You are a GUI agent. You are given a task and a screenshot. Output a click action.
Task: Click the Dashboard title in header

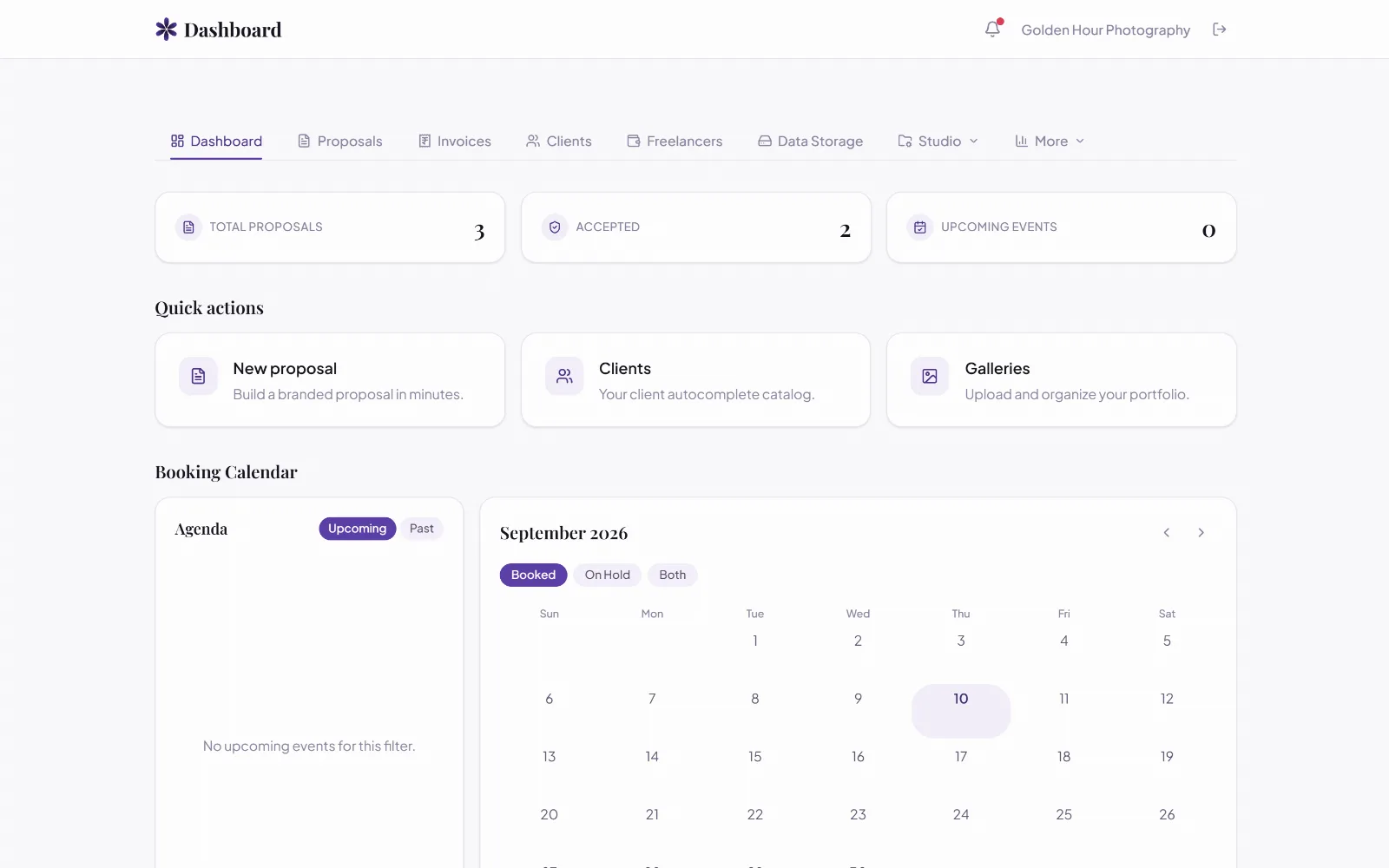pyautogui.click(x=233, y=30)
